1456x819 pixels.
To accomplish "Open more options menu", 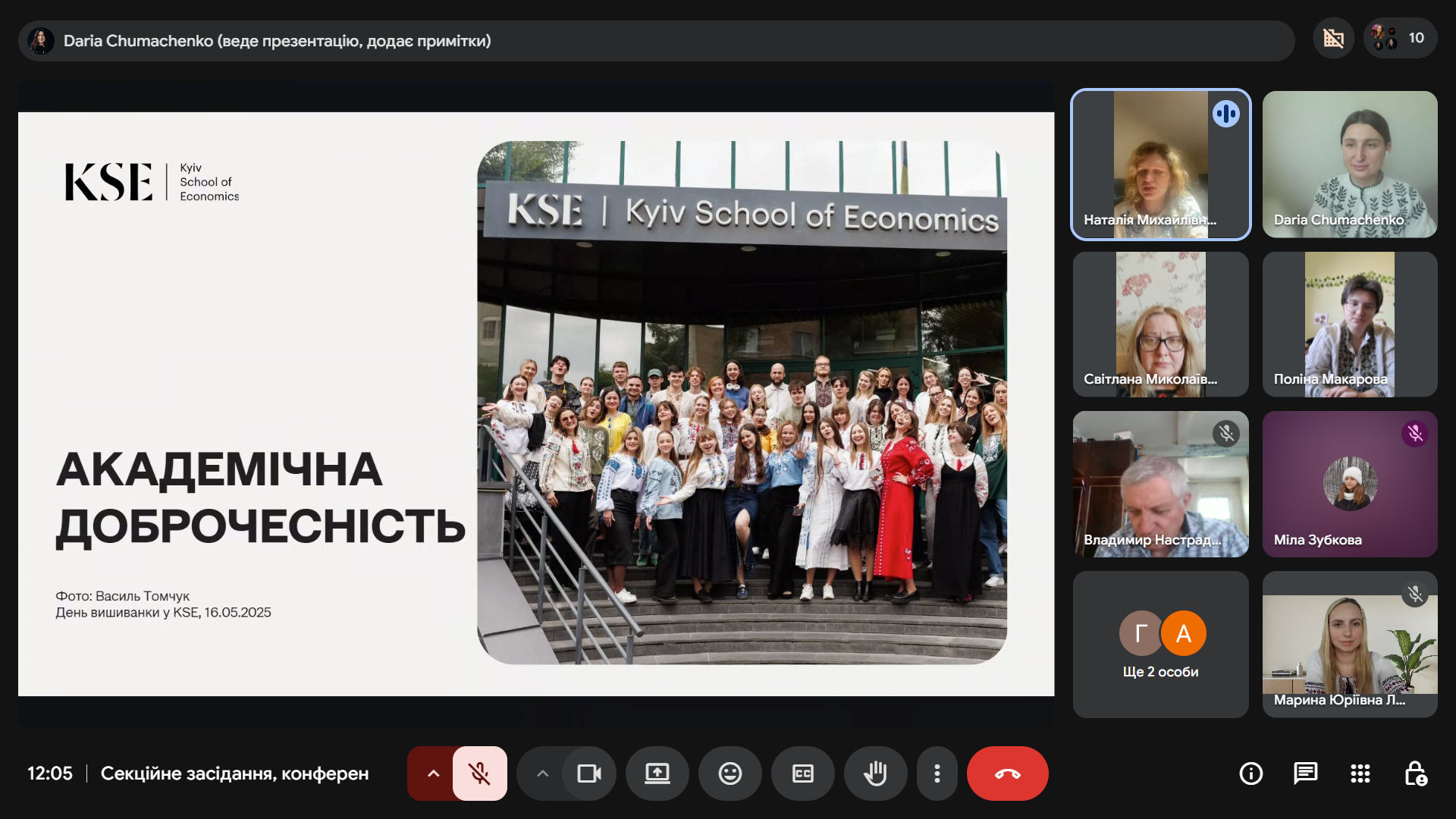I will tap(937, 773).
